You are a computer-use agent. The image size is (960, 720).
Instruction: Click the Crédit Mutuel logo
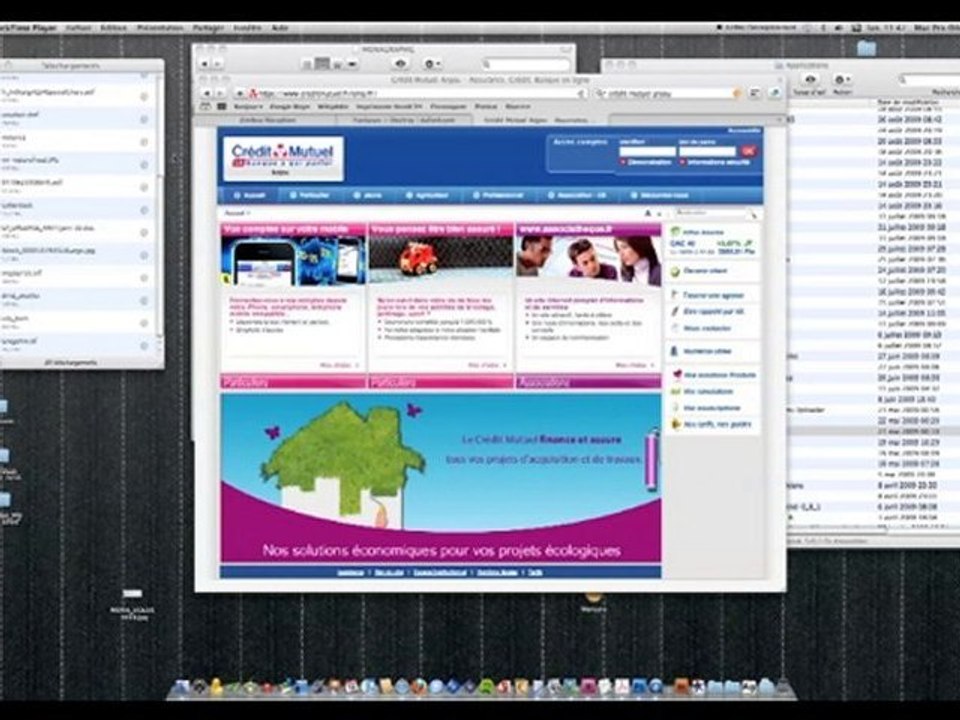click(283, 158)
